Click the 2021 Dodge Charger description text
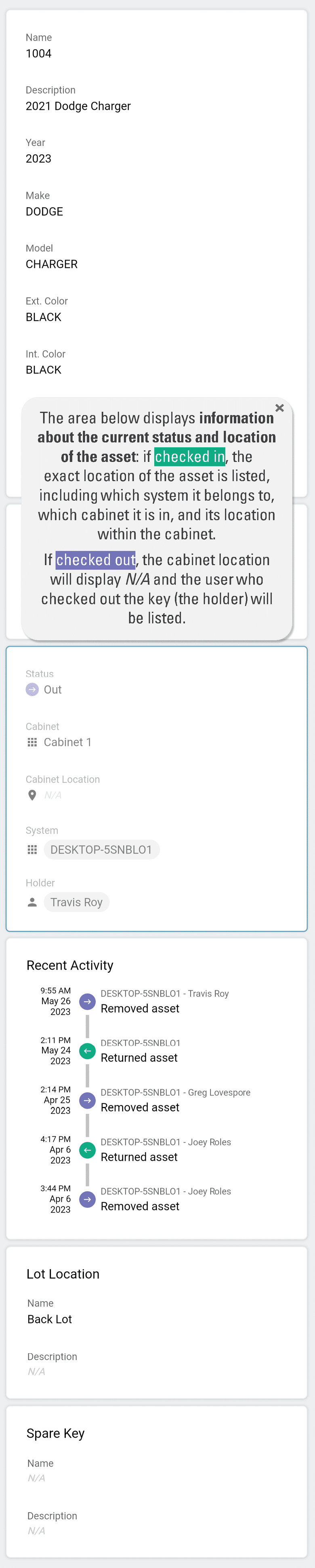This screenshot has height=1568, width=315. coord(78,106)
